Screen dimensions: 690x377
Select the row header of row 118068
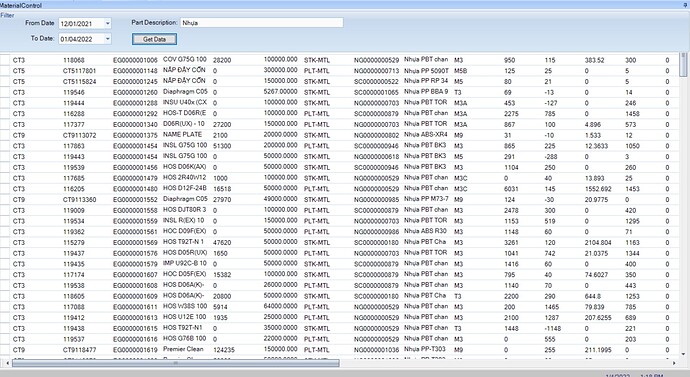(4, 60)
